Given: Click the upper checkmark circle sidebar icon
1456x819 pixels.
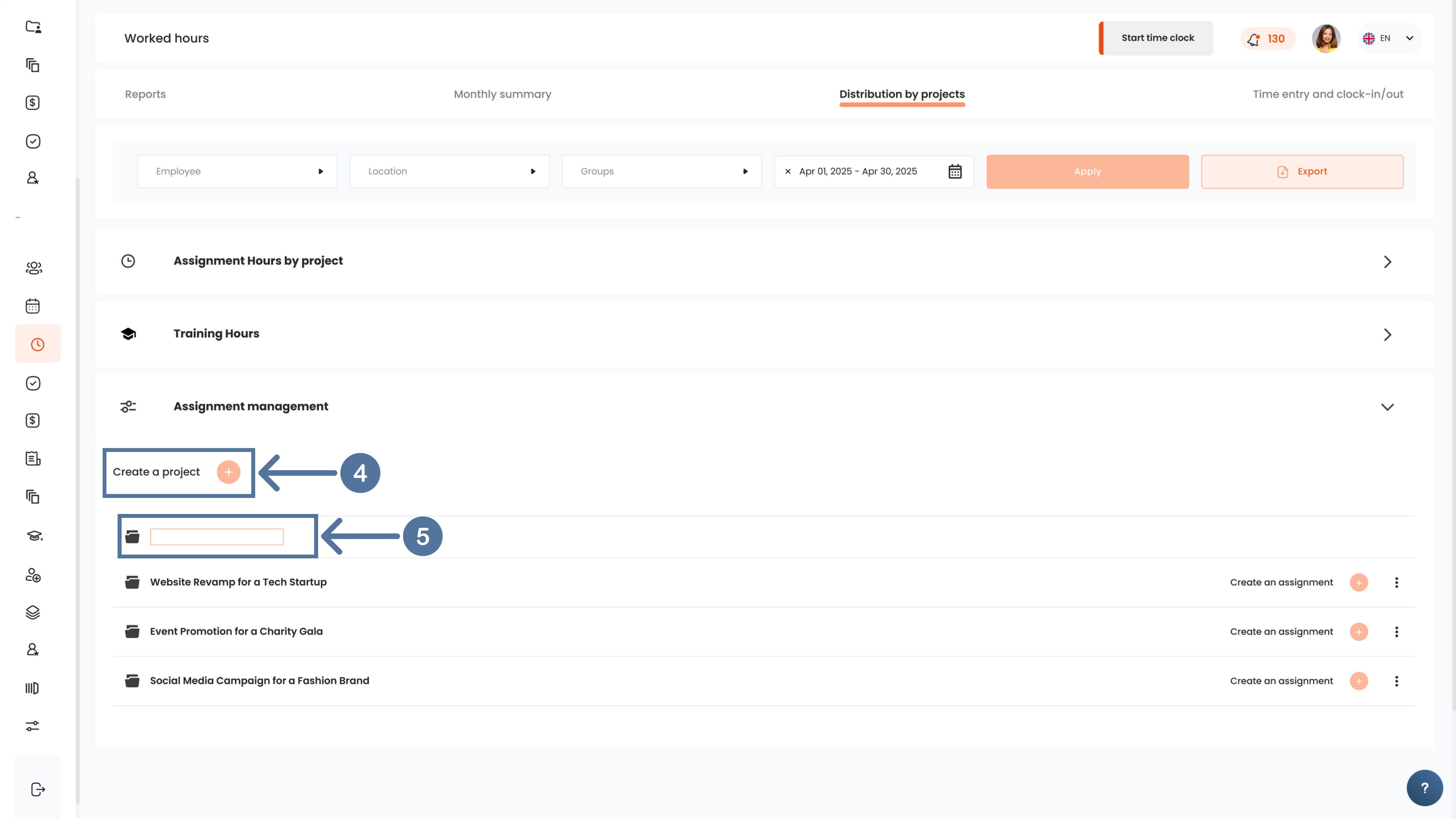Looking at the screenshot, I should click(x=33, y=141).
